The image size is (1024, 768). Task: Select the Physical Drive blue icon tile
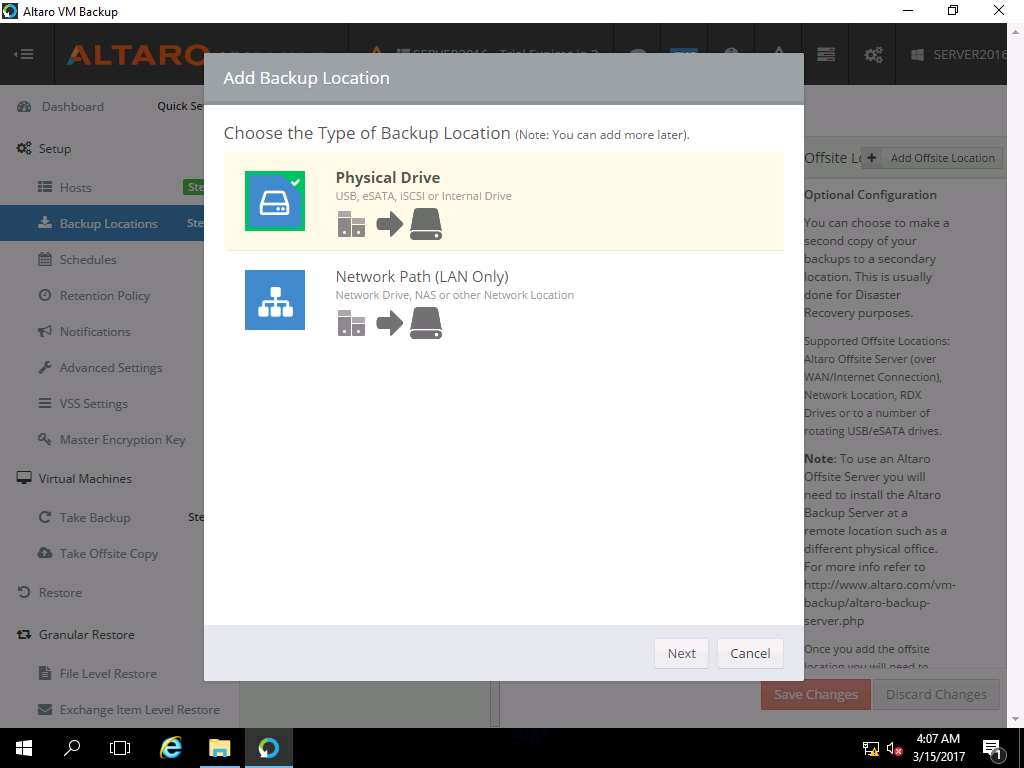click(x=275, y=200)
